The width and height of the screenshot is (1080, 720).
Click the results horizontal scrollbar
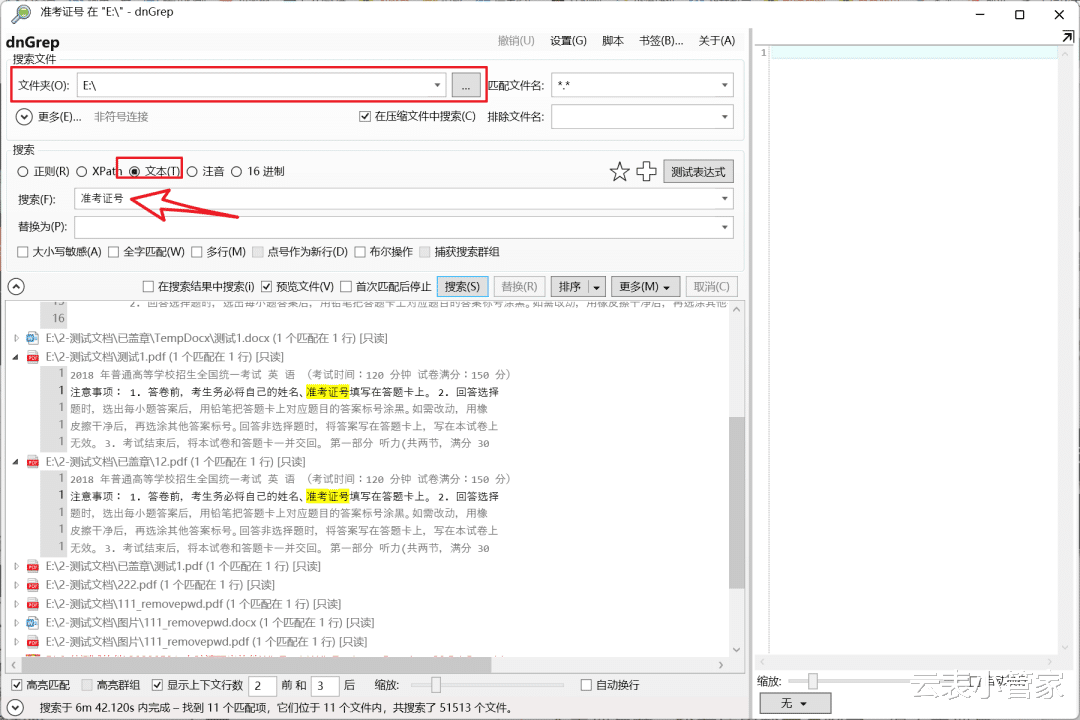click(258, 665)
